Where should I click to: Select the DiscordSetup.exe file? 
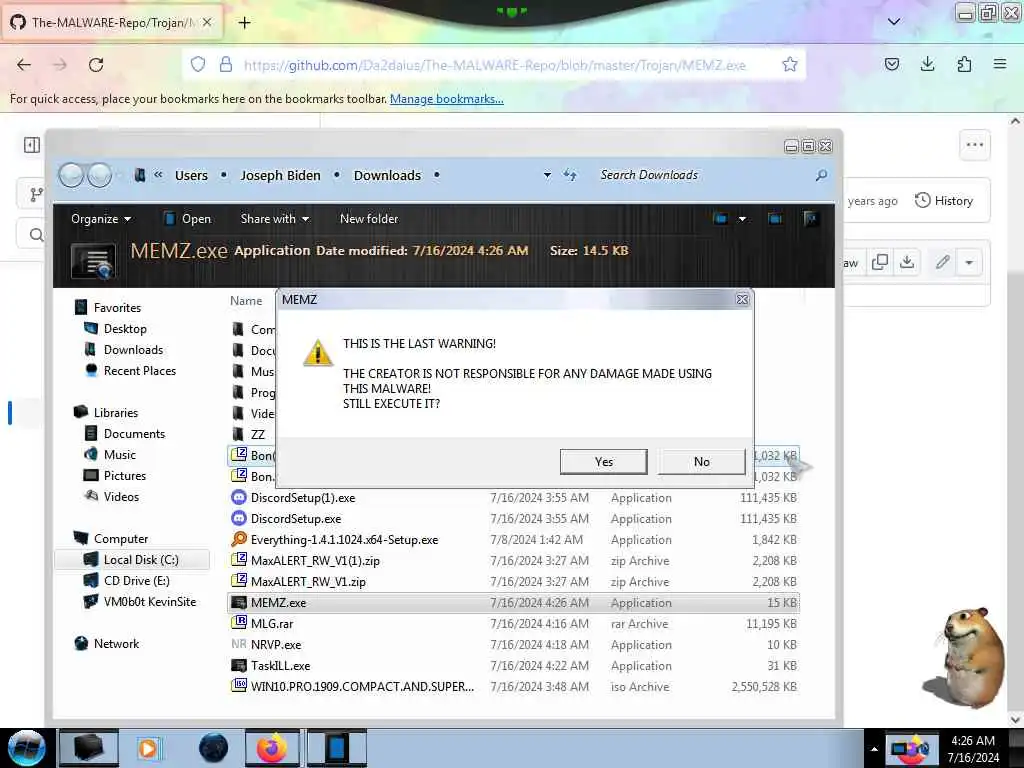(x=513, y=519)
